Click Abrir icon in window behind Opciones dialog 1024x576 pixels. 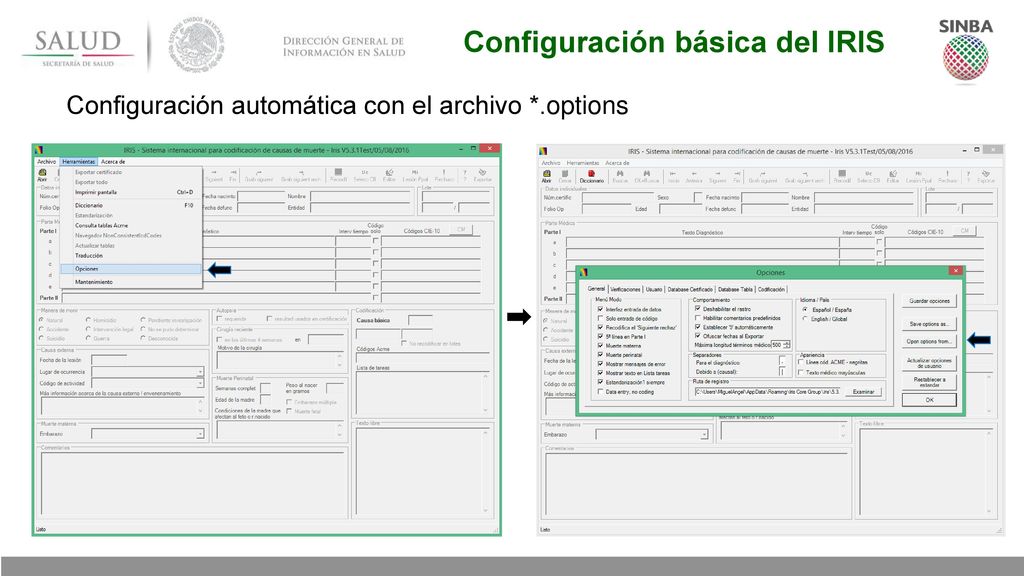point(547,176)
